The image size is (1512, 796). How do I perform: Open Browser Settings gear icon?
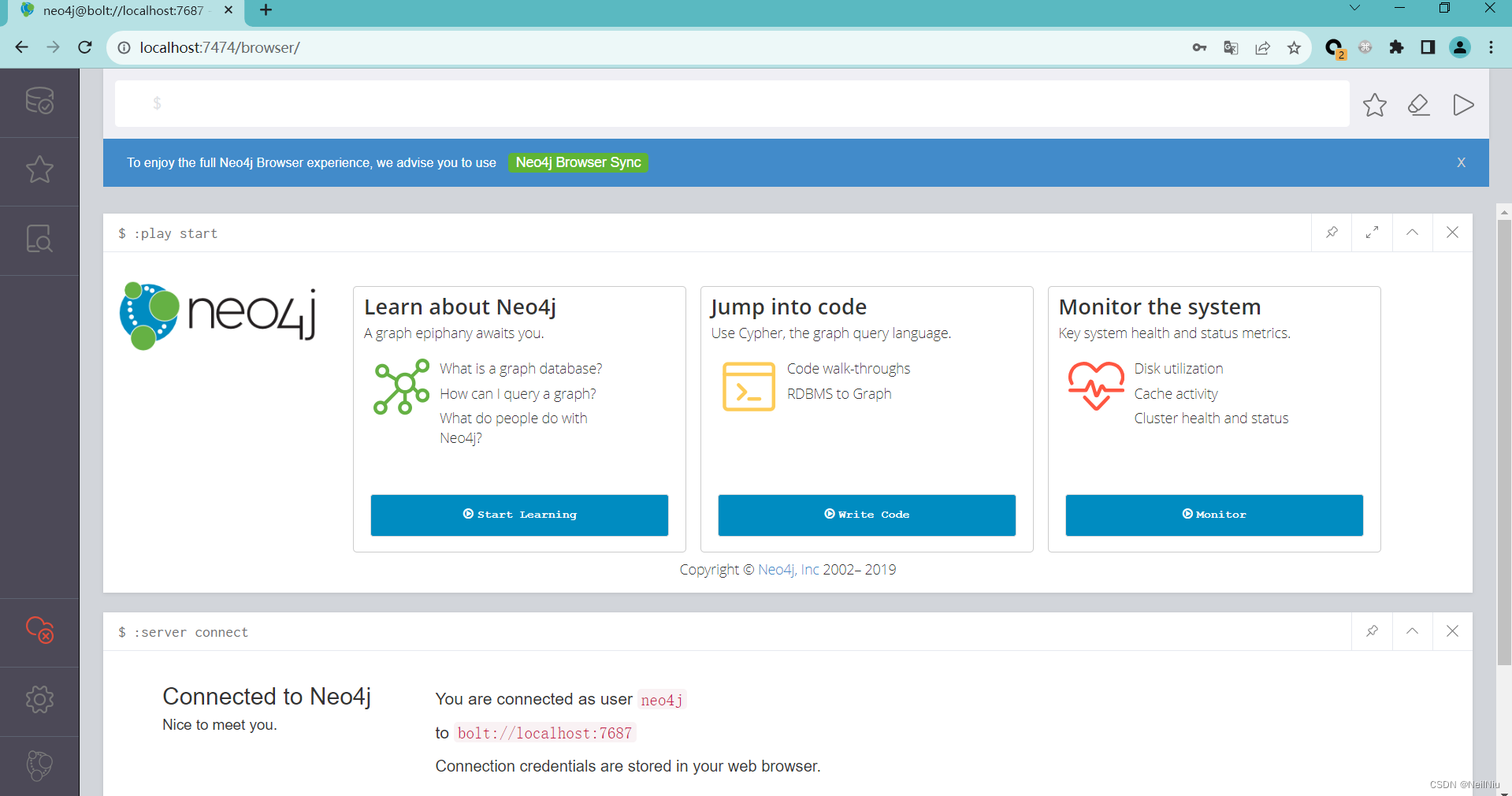point(39,699)
